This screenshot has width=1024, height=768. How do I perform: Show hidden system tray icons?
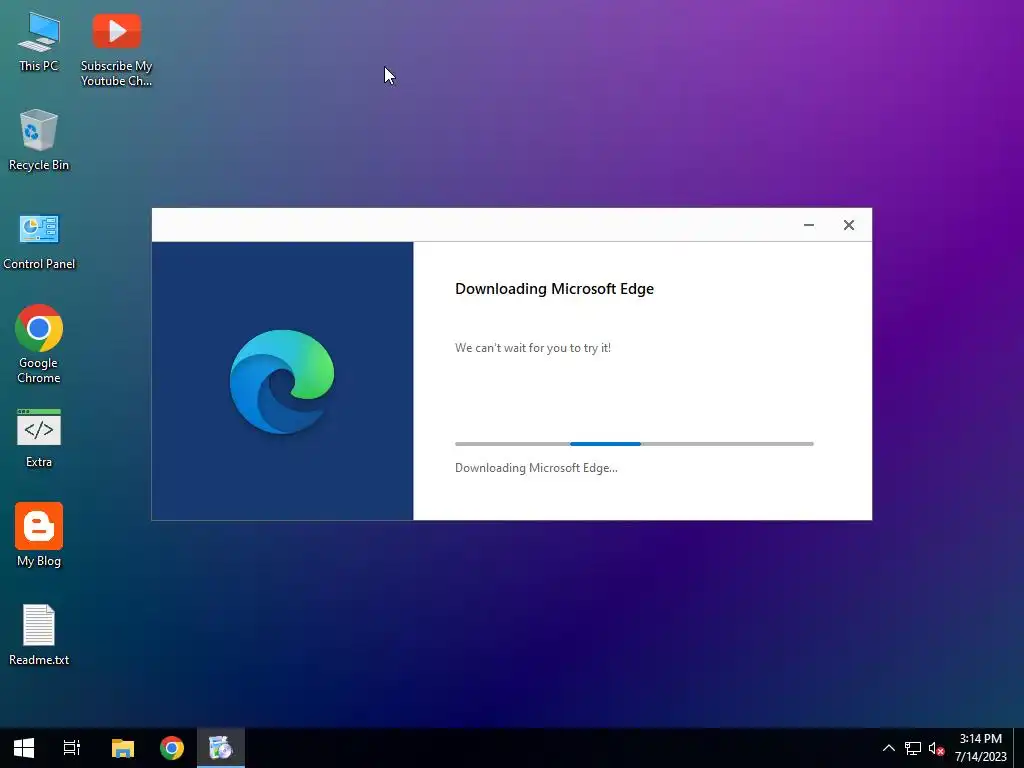pyautogui.click(x=889, y=748)
